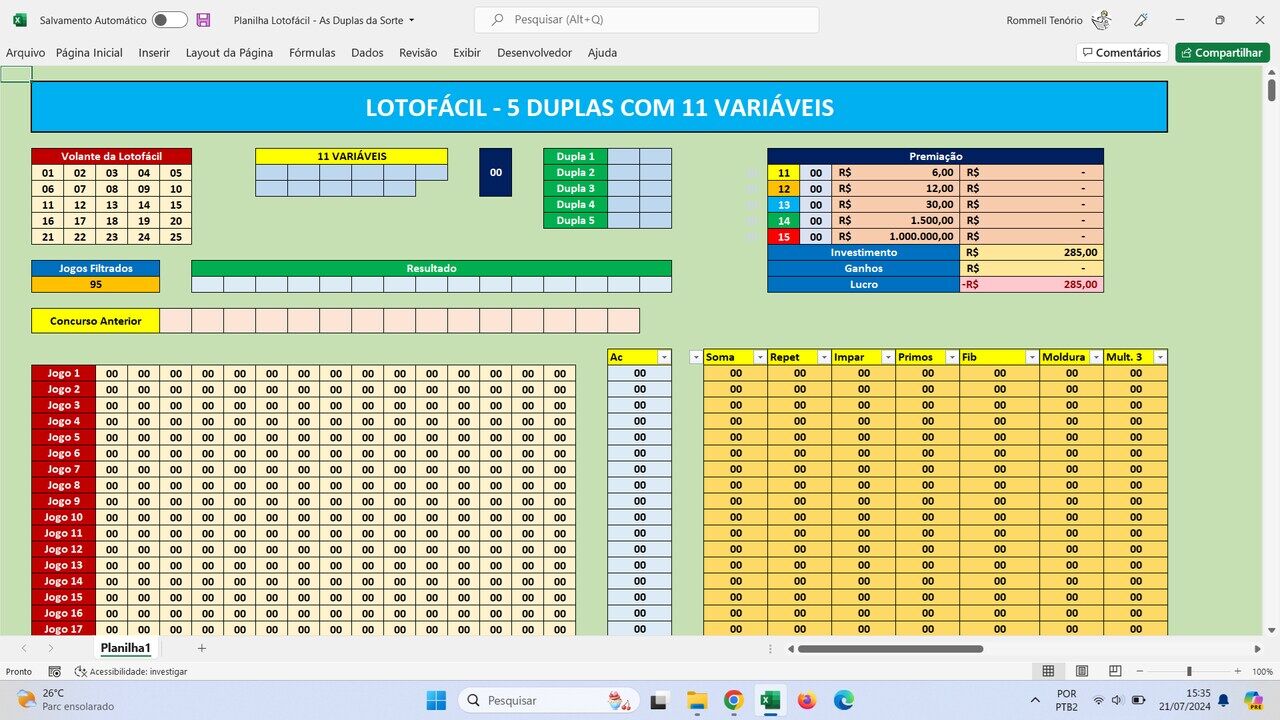Open the Impar column filter dropdown
This screenshot has height=720, width=1280.
pyautogui.click(x=888, y=357)
